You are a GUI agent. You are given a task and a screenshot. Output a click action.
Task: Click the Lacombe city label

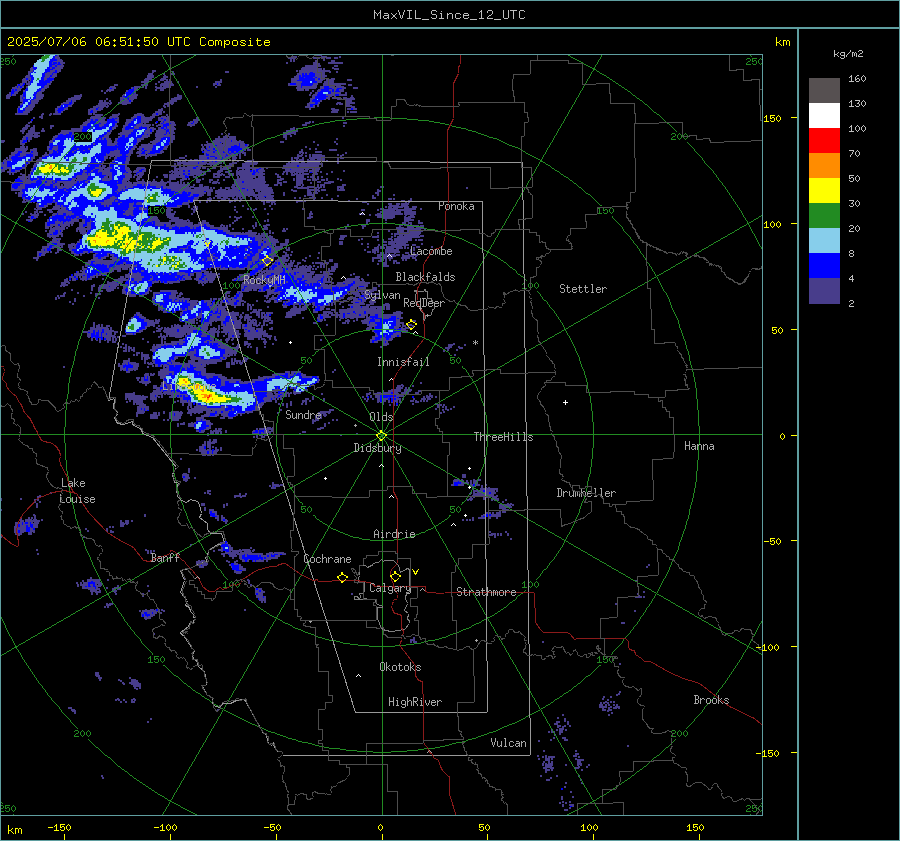point(431,251)
